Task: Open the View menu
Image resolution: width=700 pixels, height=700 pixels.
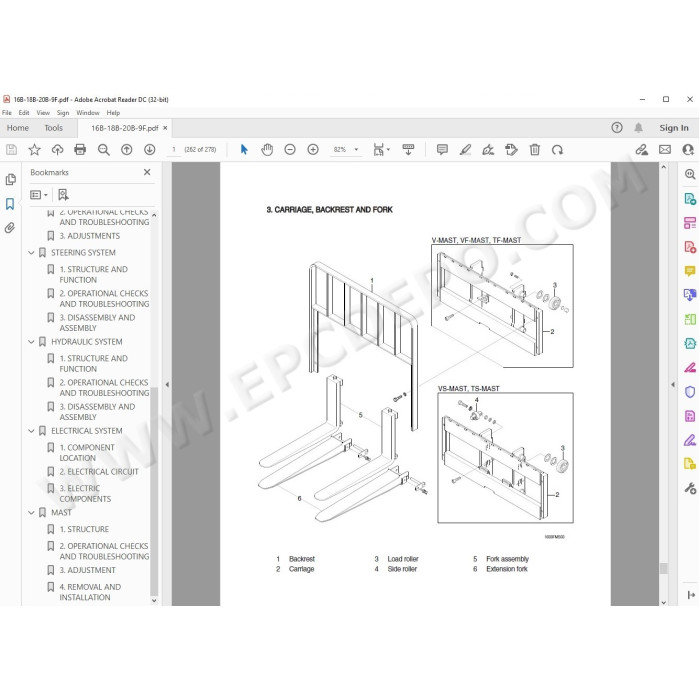Action: coord(43,113)
